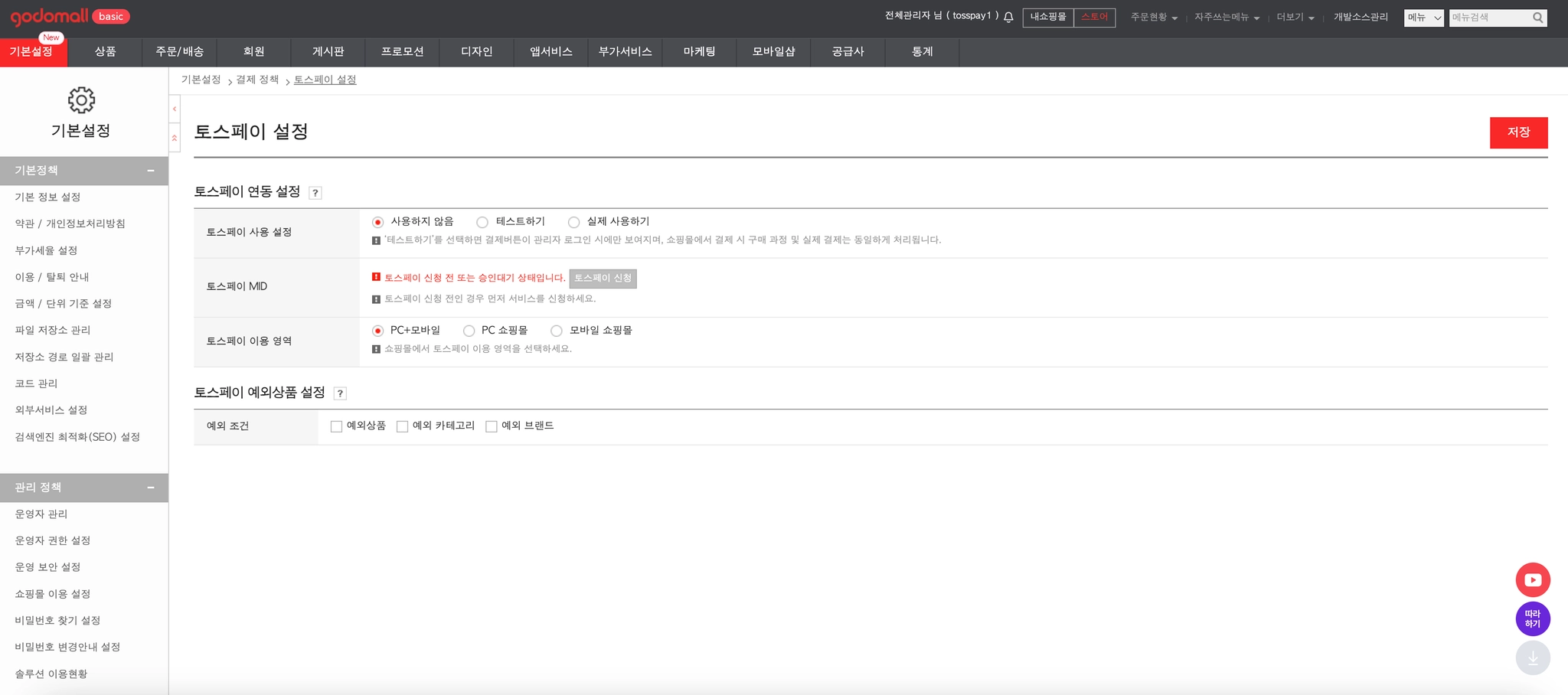
Task: Open the 주문/배송 main menu
Action: (180, 52)
